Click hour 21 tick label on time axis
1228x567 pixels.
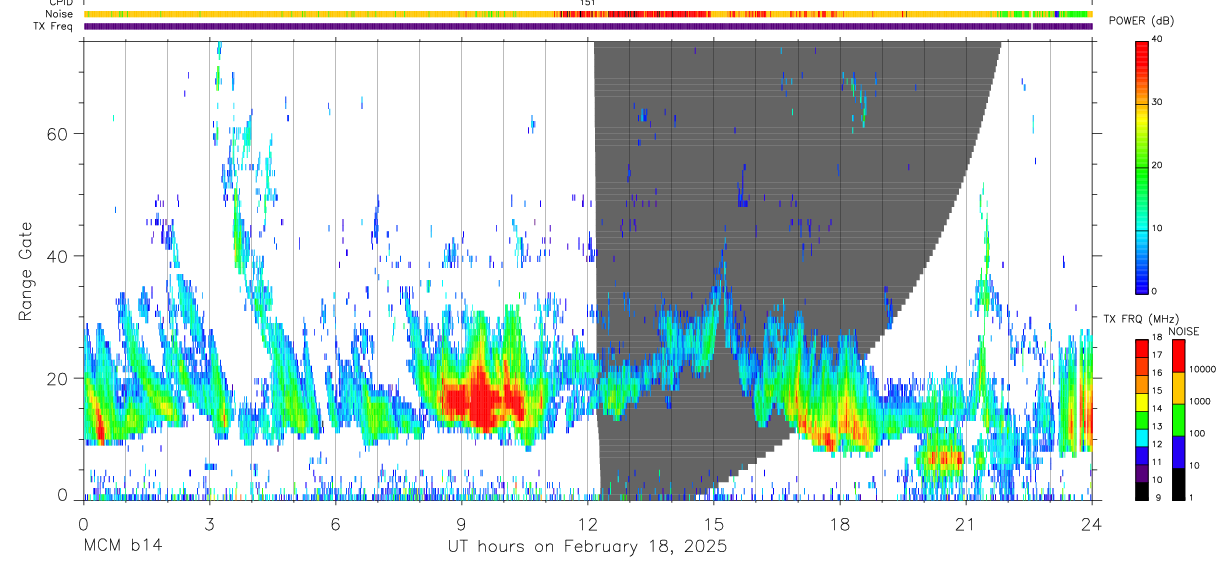965,523
